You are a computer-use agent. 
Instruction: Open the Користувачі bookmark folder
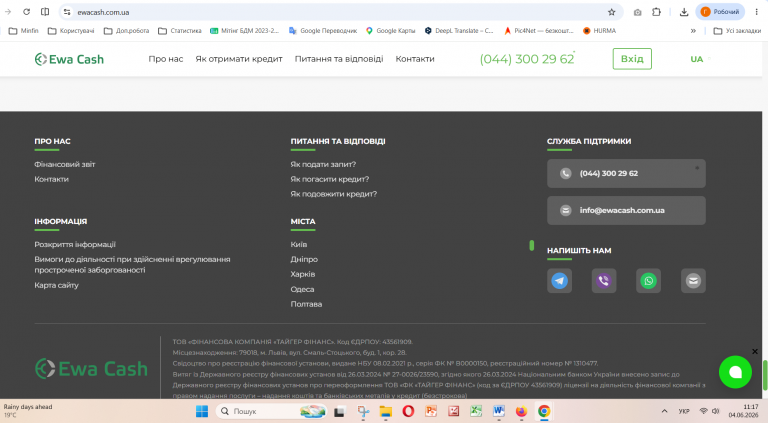[x=71, y=30]
